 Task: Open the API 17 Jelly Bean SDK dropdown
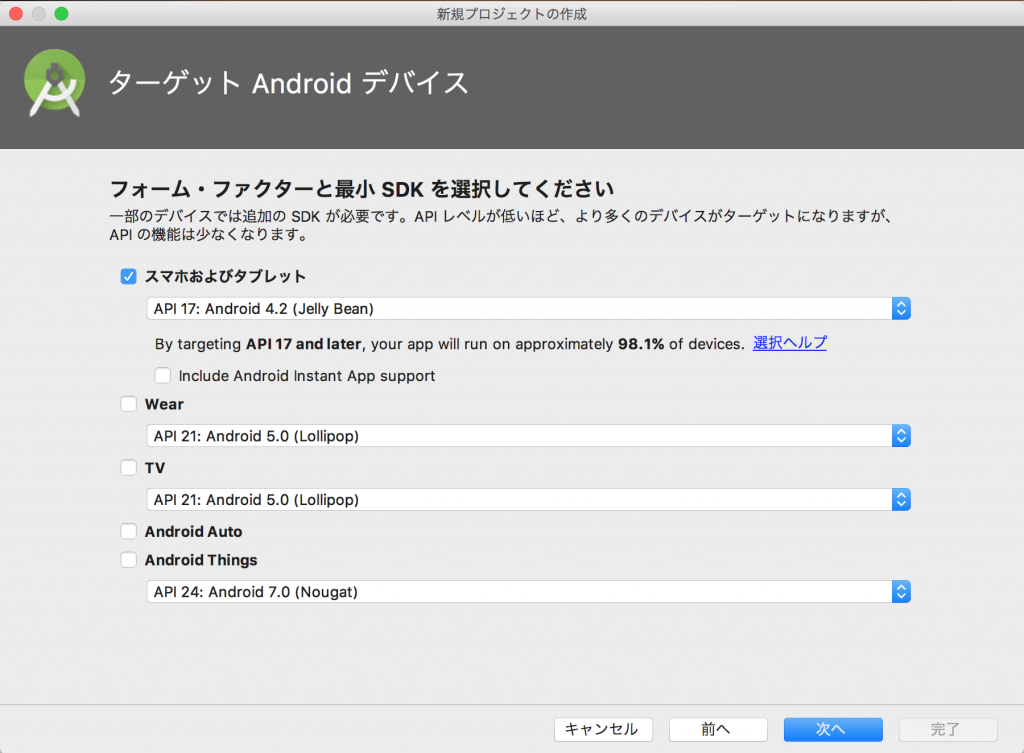[x=528, y=308]
